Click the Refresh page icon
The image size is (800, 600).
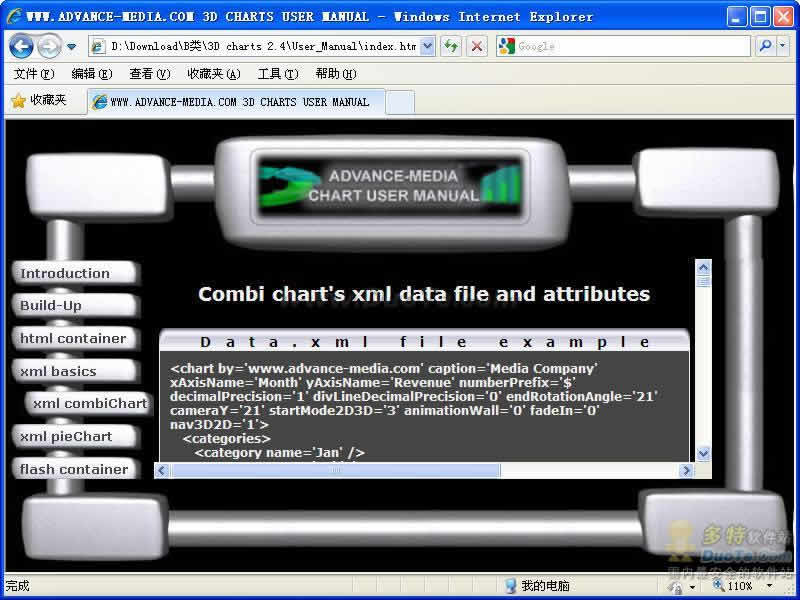pyautogui.click(x=451, y=46)
